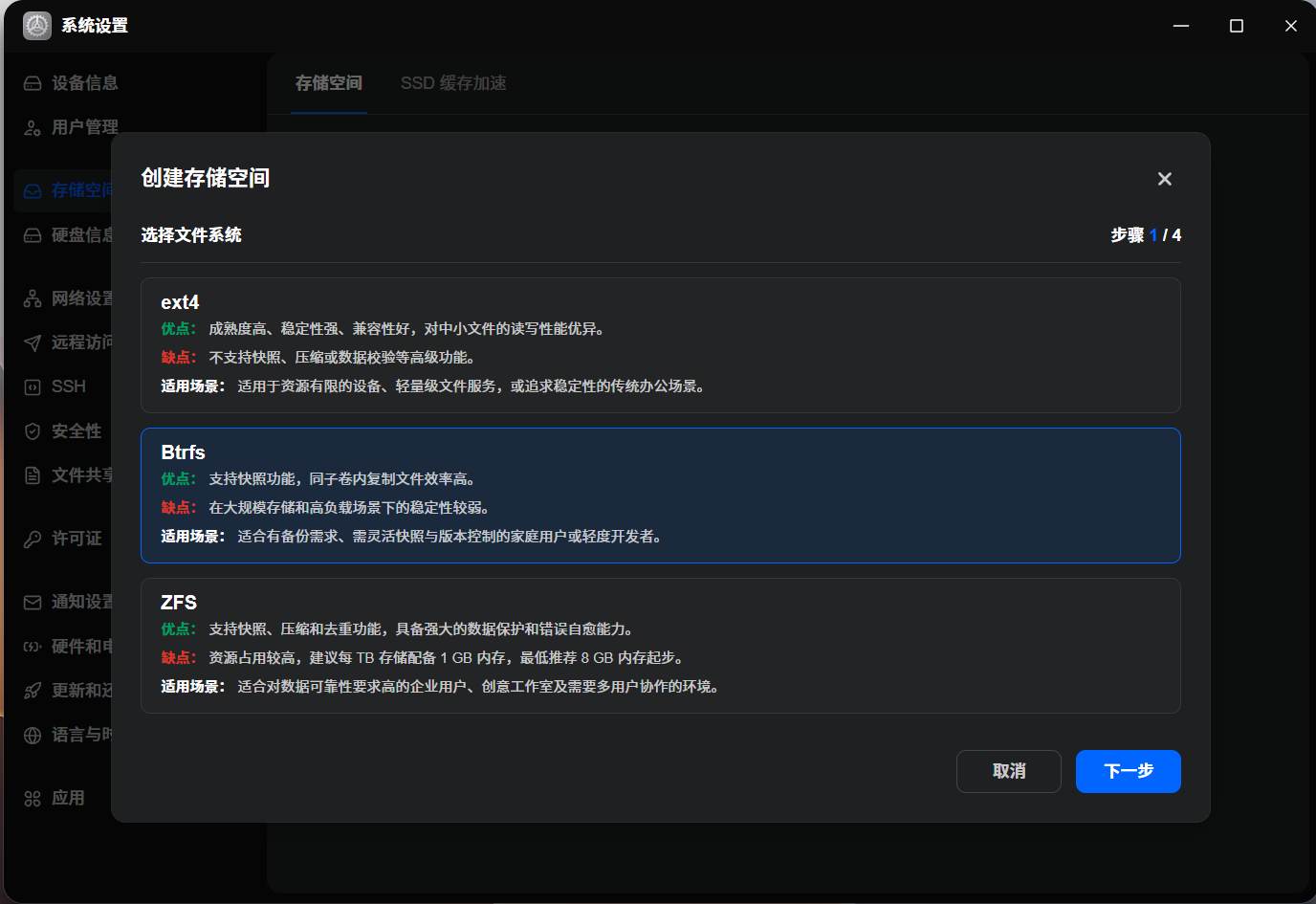Click the ext4 适用场景 description line
The image size is (1316, 904).
pos(433,386)
